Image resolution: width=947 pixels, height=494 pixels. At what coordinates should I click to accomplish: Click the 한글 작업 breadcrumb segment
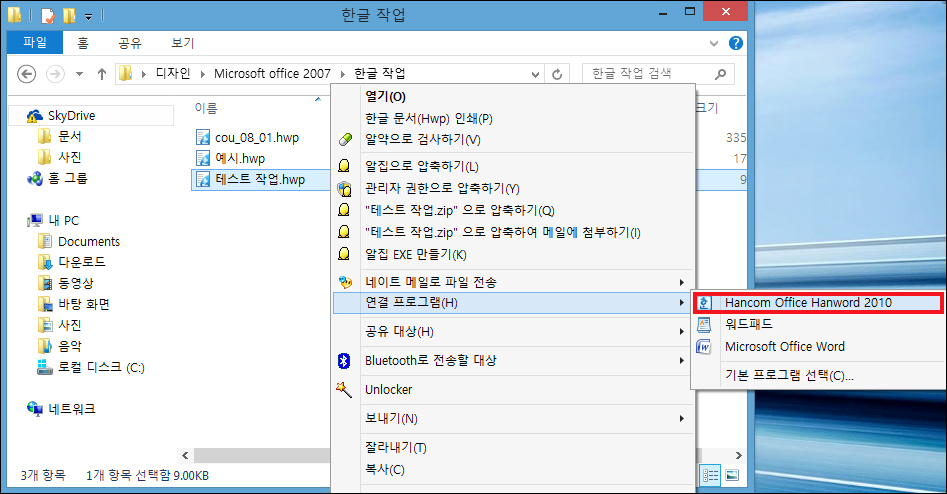pos(379,74)
